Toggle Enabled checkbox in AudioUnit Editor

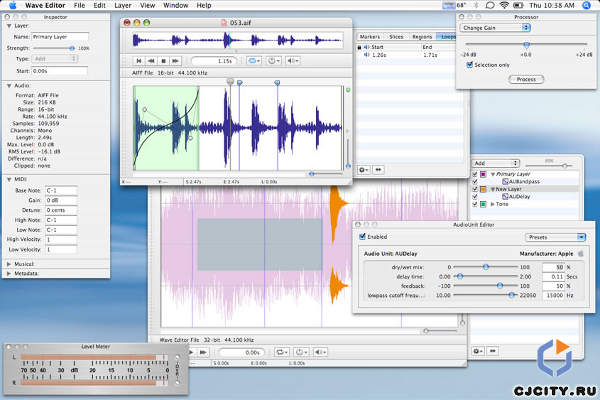pos(362,237)
